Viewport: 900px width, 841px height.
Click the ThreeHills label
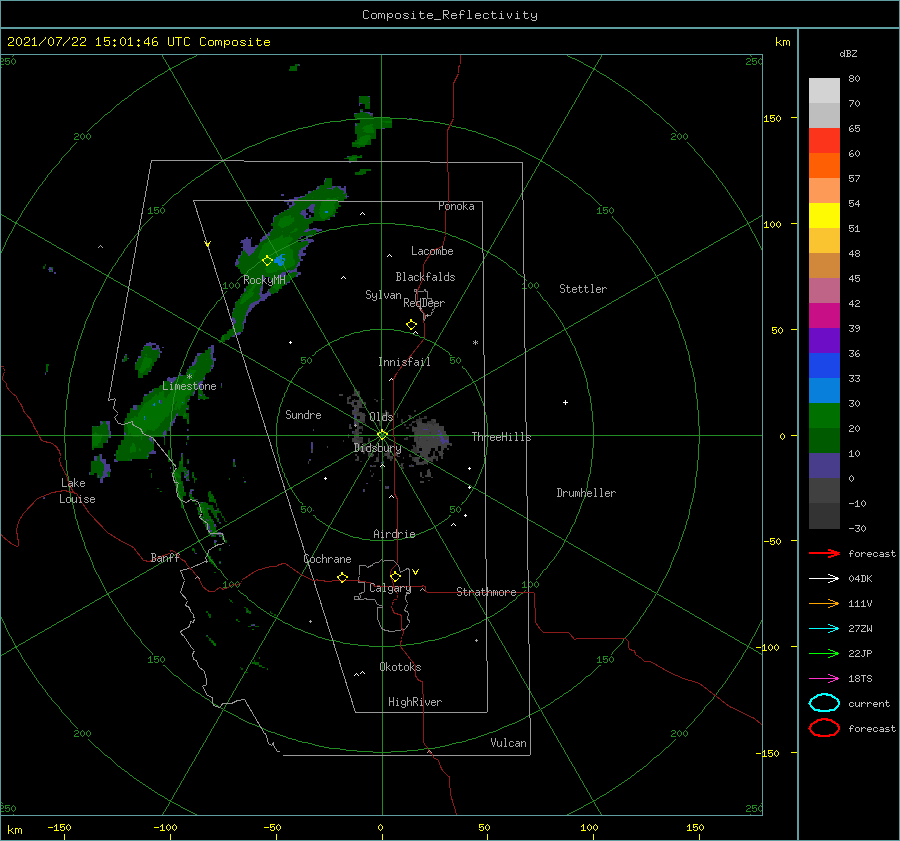click(501, 437)
